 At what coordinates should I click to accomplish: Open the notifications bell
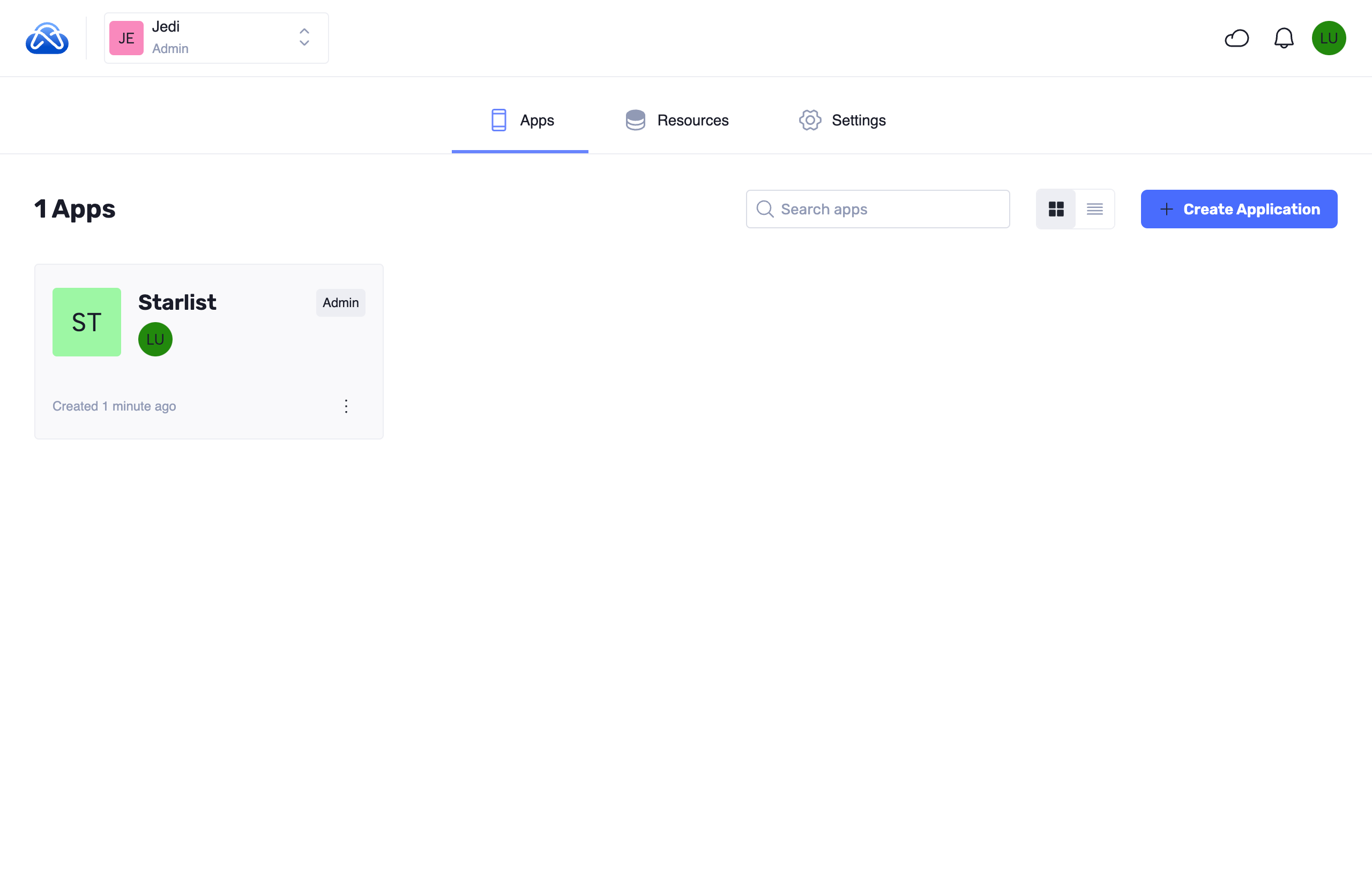point(1284,38)
